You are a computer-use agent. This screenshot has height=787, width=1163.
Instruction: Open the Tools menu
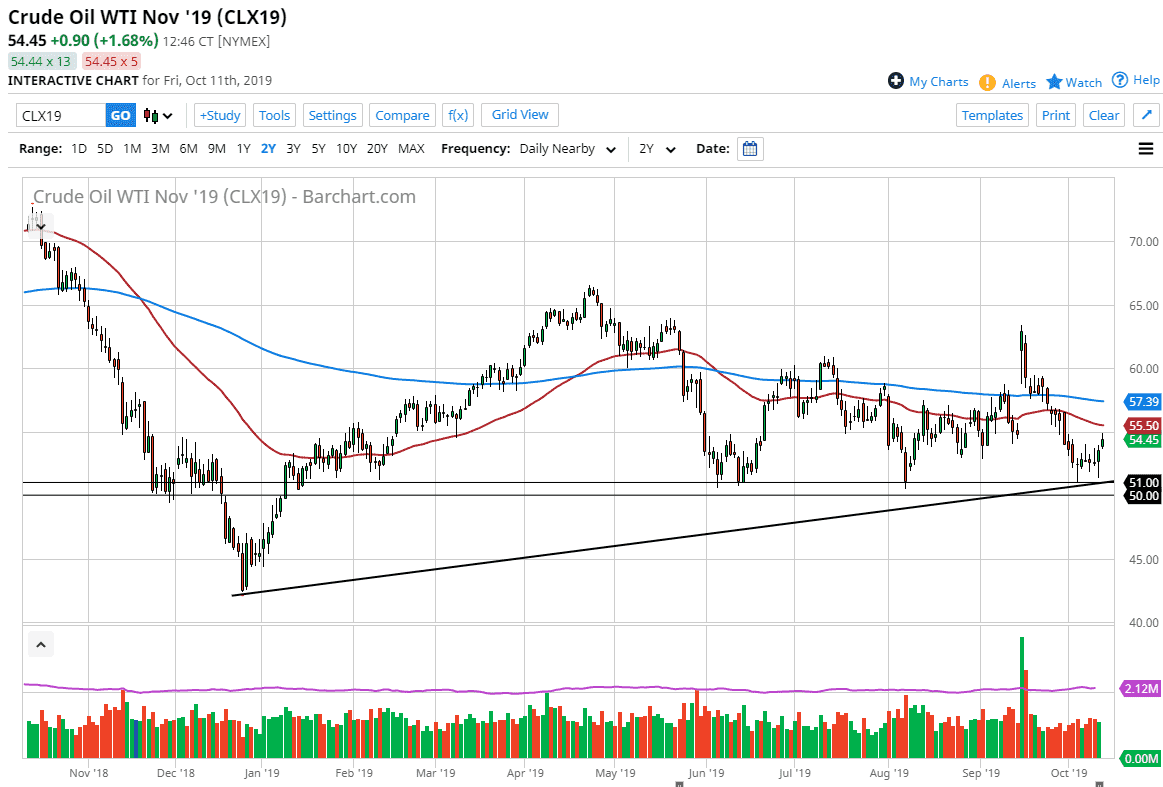pyautogui.click(x=274, y=115)
